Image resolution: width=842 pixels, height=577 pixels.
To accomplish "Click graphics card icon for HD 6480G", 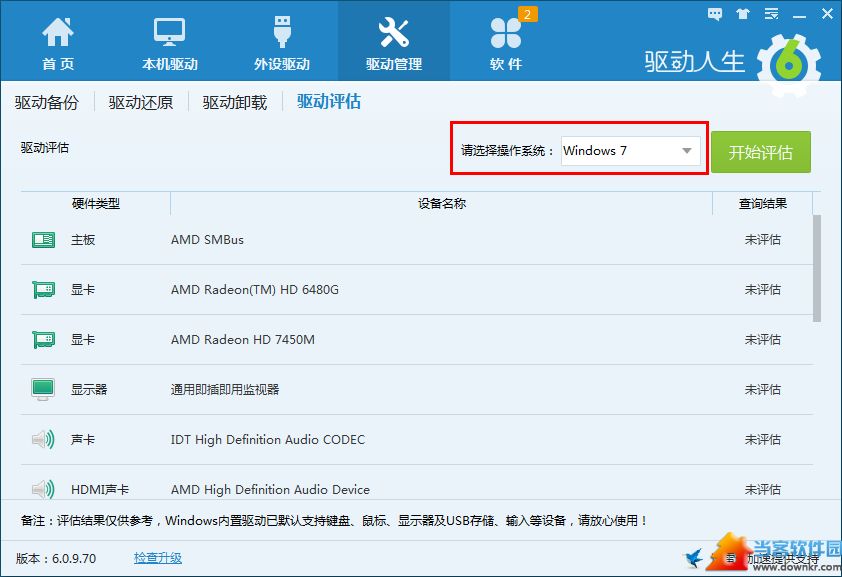I will (x=43, y=290).
